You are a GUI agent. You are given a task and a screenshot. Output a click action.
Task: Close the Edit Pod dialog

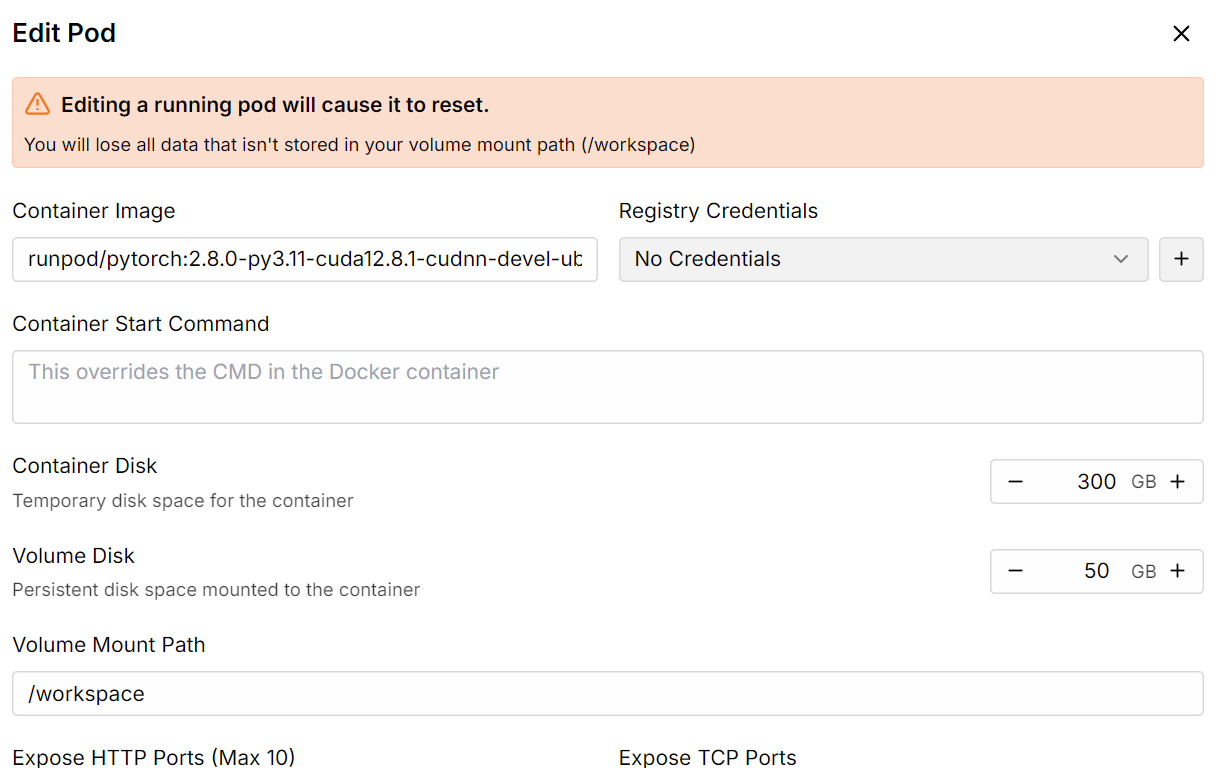(x=1181, y=34)
